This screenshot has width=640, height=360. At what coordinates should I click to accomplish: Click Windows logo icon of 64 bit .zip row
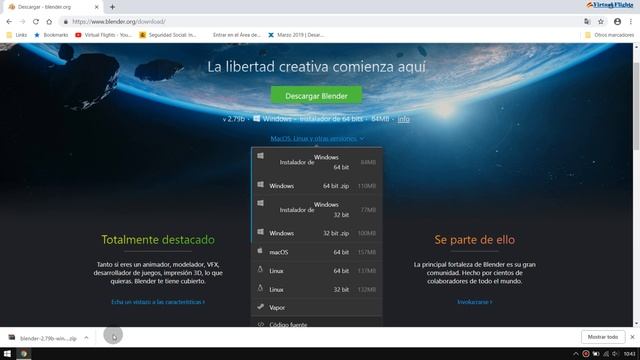coord(260,184)
